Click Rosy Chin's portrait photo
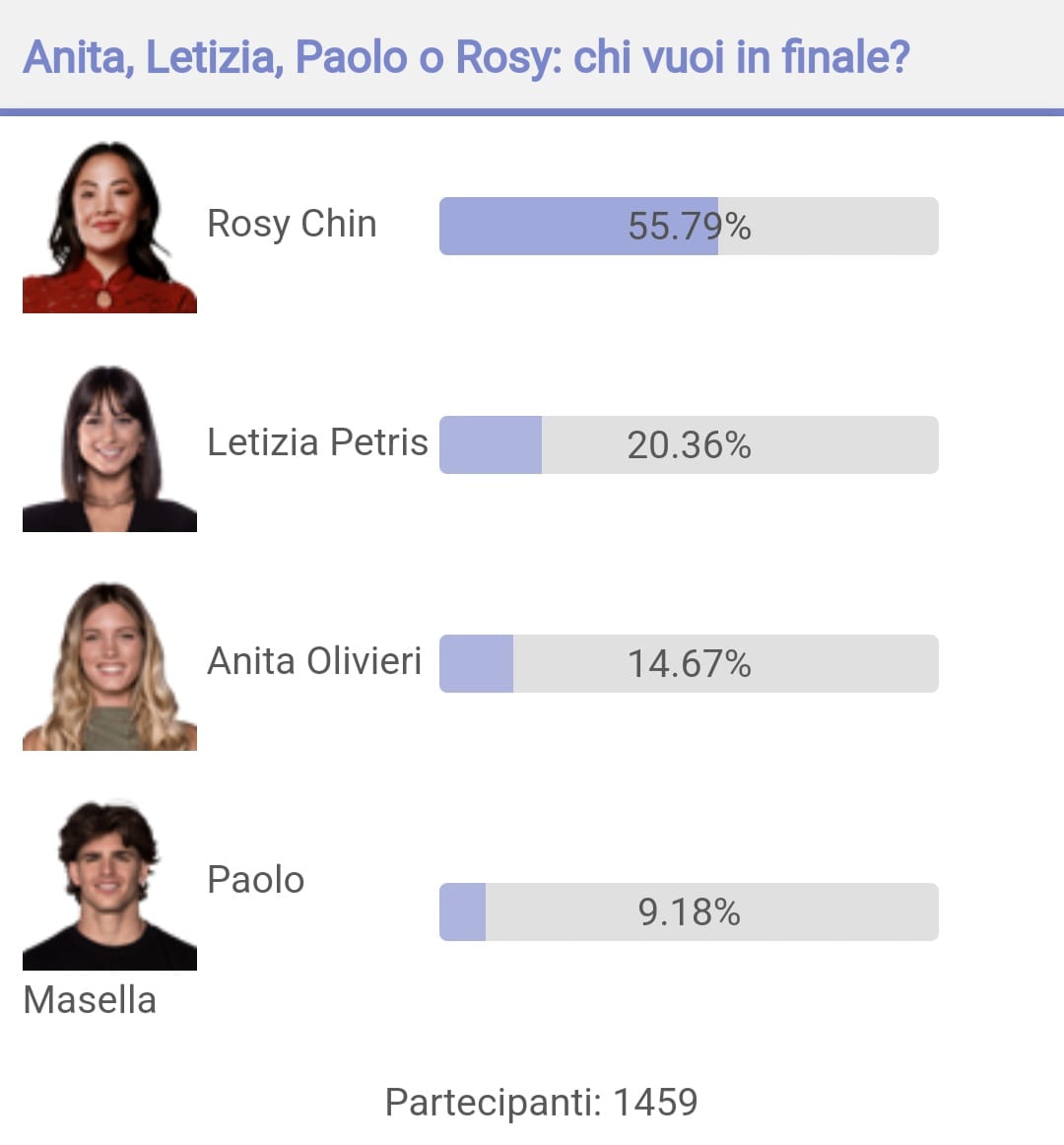This screenshot has width=1064, height=1145. (x=109, y=227)
